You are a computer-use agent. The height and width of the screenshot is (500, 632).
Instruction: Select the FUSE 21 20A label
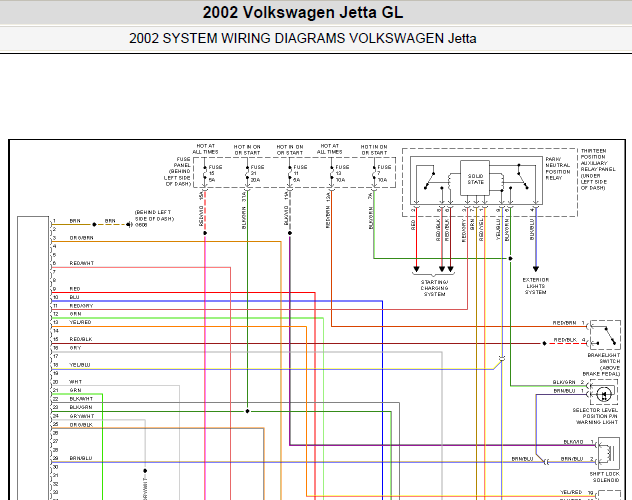pos(257,173)
